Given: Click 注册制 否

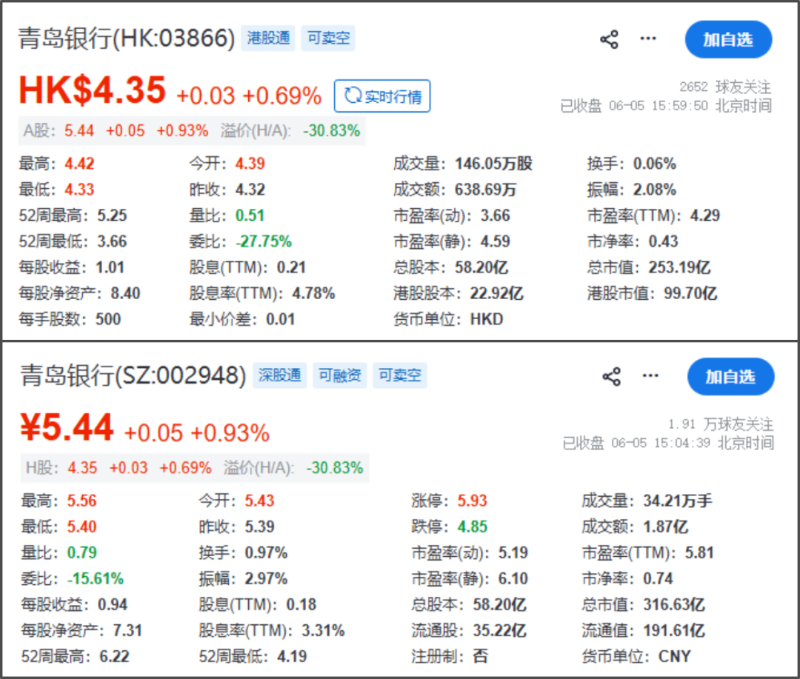Looking at the screenshot, I should click(449, 657).
